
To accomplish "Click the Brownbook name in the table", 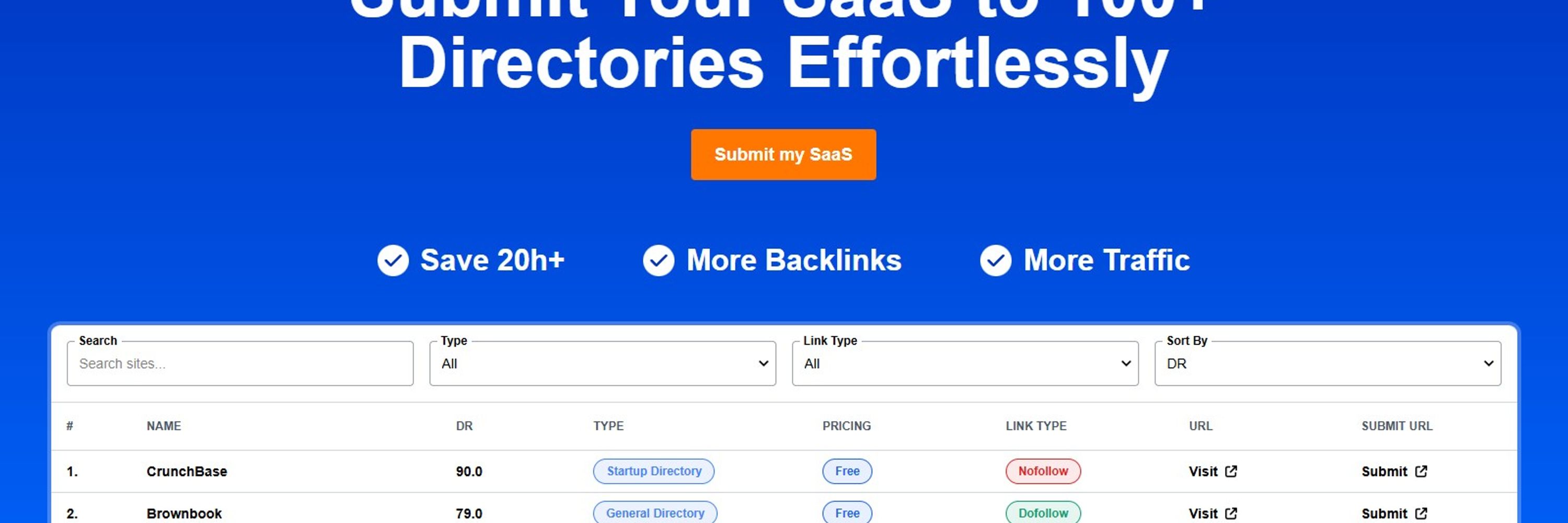I will pos(184,513).
